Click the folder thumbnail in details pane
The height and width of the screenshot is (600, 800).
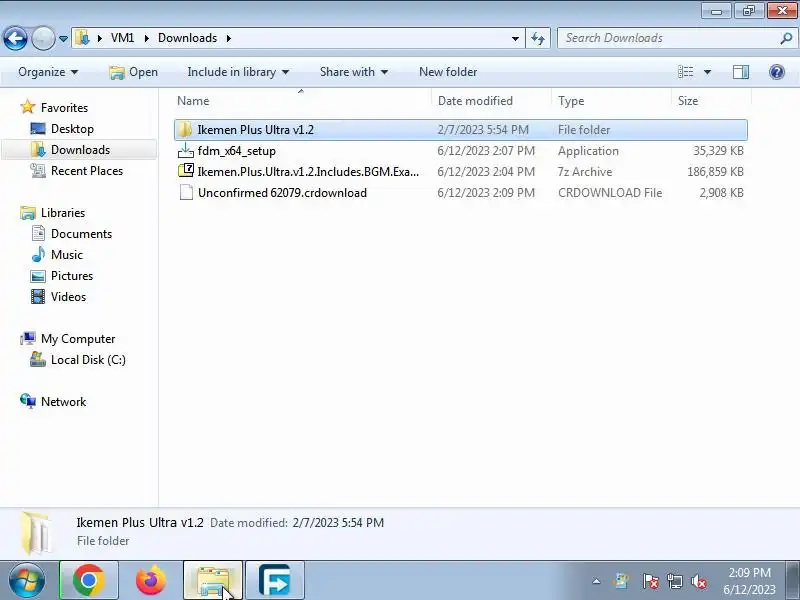37,533
